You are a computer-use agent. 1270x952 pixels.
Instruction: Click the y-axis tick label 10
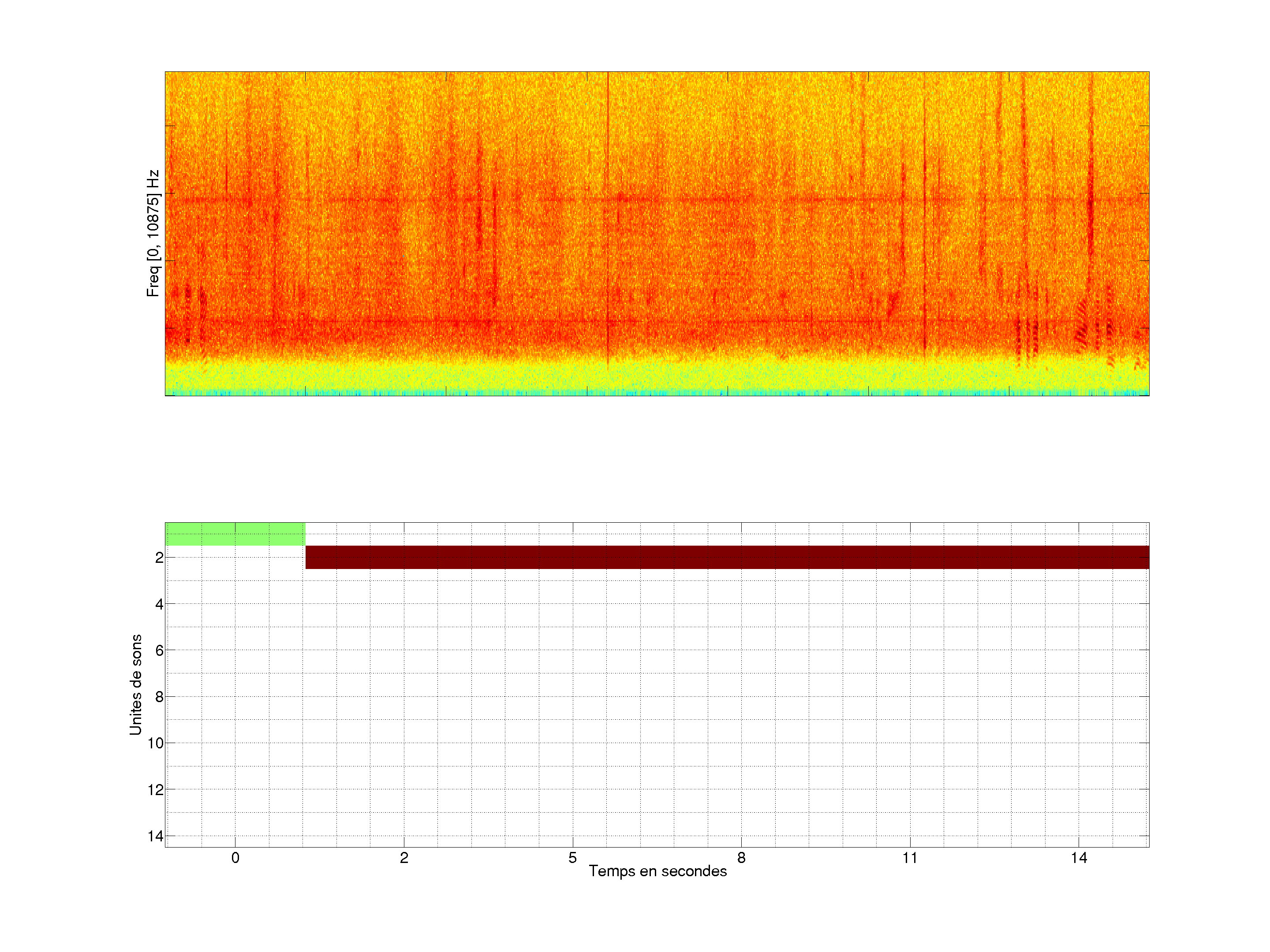pyautogui.click(x=156, y=743)
